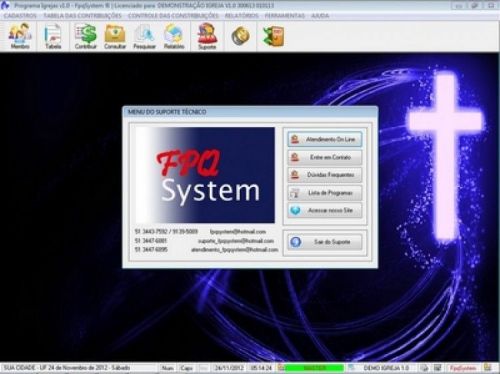The height and width of the screenshot is (374, 500).
Task: Click the 24/11/2012 date in status bar
Action: [229, 368]
